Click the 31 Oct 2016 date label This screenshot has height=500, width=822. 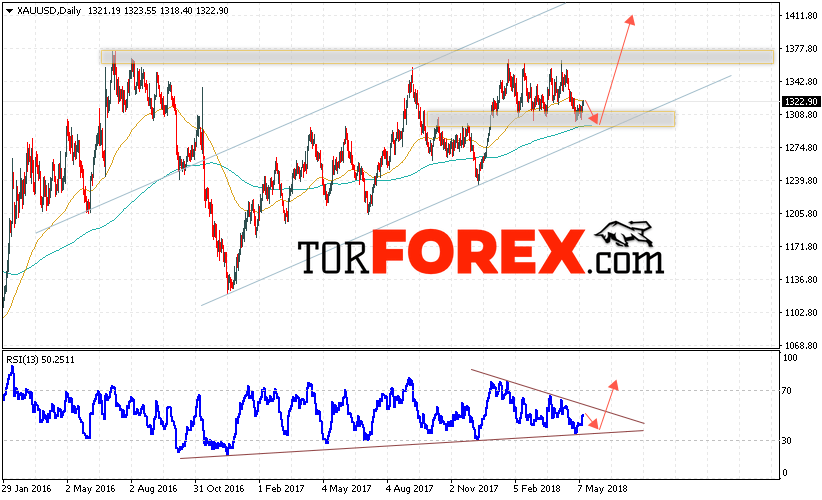pos(219,488)
